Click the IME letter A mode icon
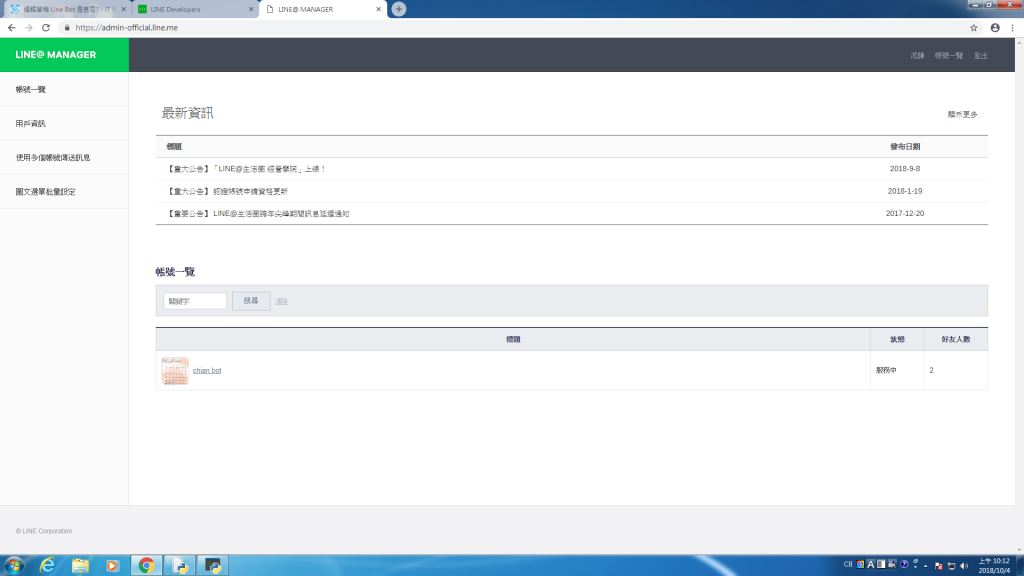Screen dimensions: 1024x576 (871, 564)
